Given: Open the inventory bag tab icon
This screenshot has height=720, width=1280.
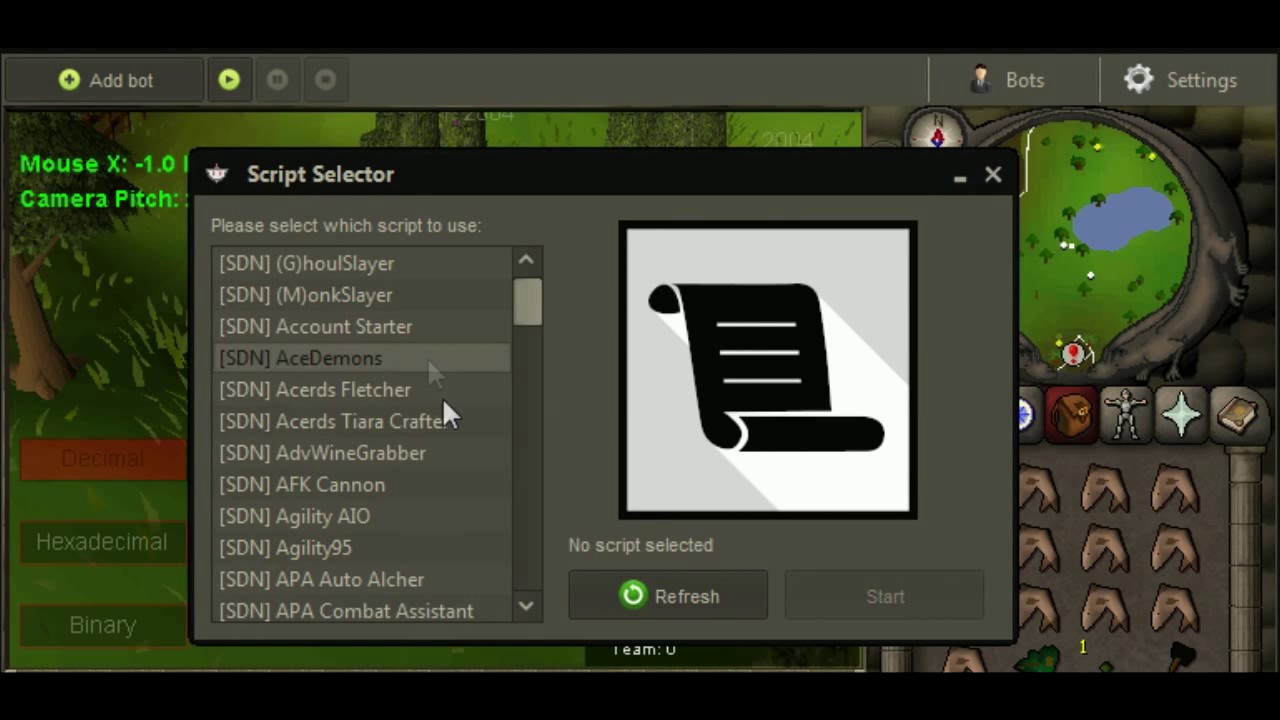Looking at the screenshot, I should coord(1071,414).
